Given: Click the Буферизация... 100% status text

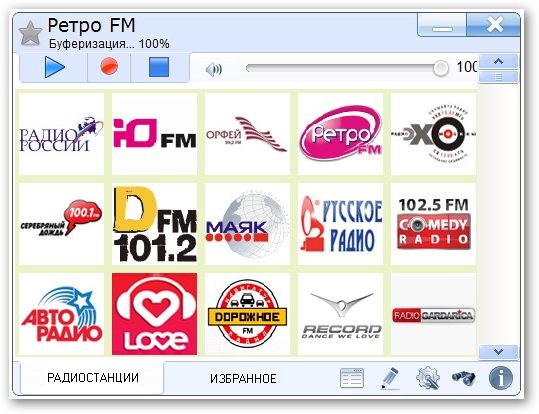Looking at the screenshot, I should click(109, 44).
